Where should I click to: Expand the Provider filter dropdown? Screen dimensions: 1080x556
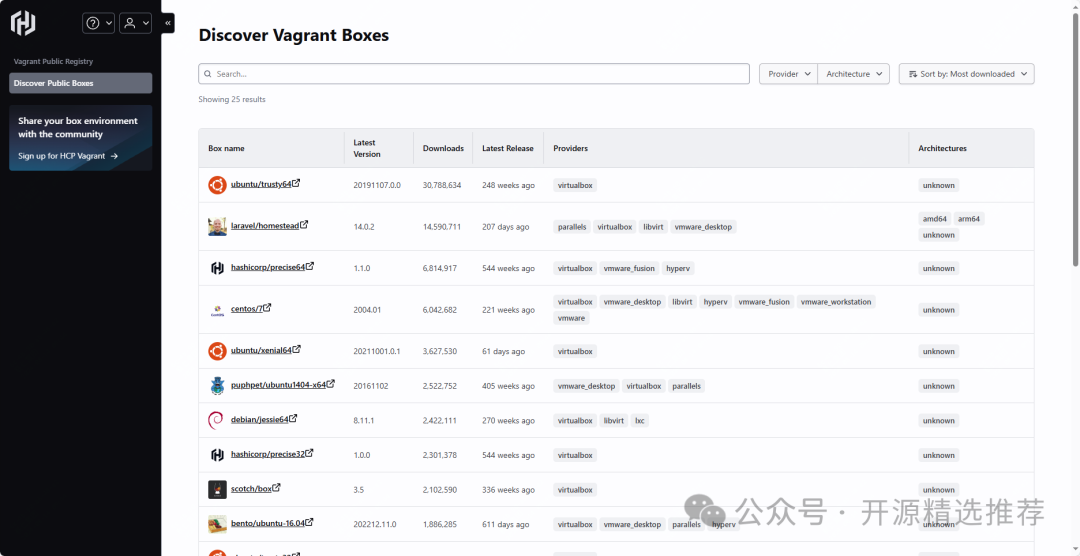(789, 74)
